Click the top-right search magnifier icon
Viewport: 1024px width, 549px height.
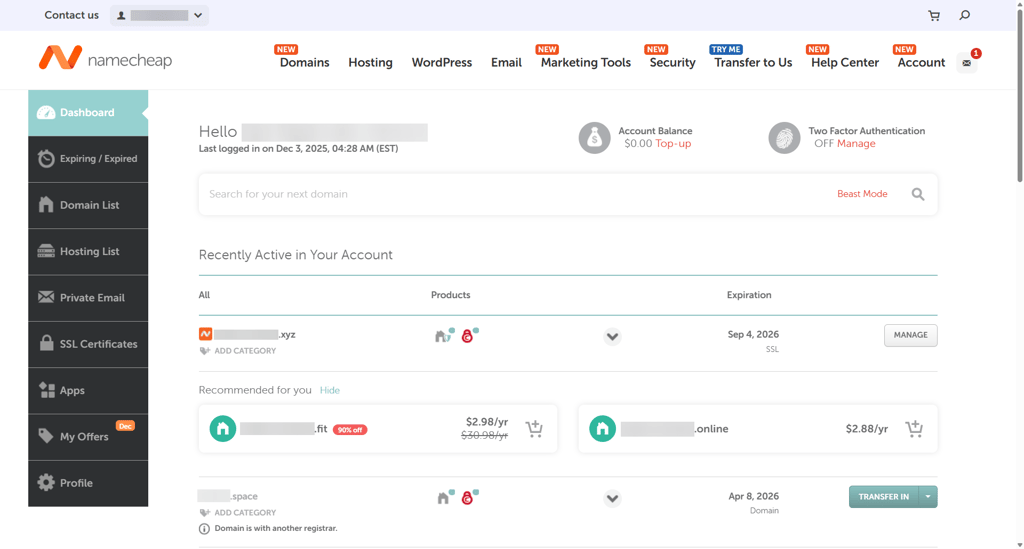(965, 15)
